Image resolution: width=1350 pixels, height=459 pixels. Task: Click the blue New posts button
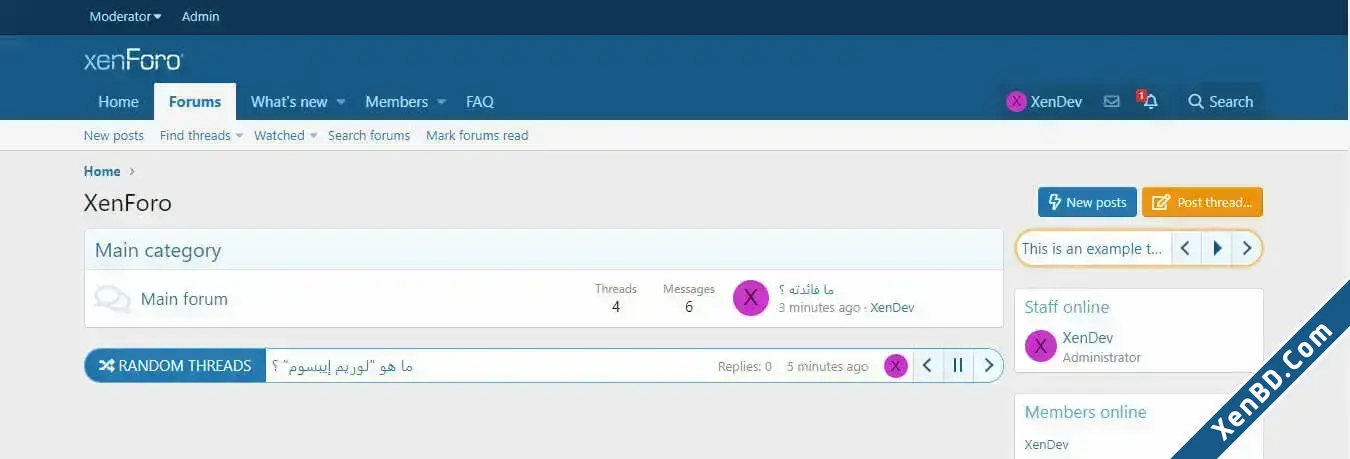point(1087,202)
